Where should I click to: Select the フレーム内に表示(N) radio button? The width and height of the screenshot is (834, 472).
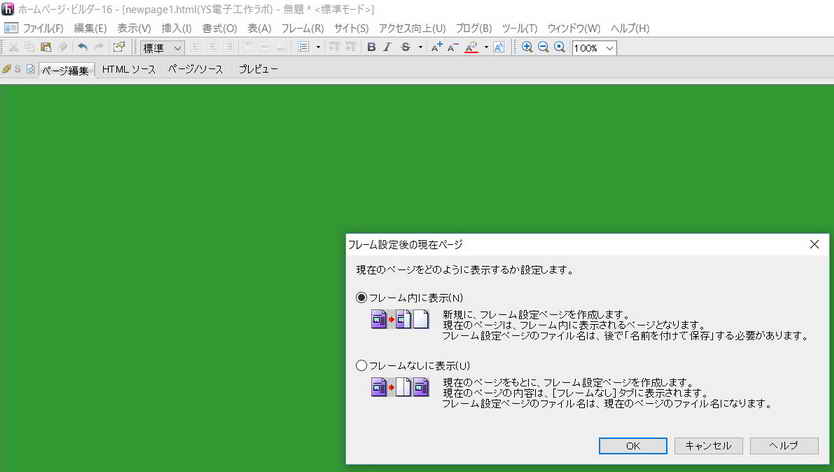coord(362,298)
